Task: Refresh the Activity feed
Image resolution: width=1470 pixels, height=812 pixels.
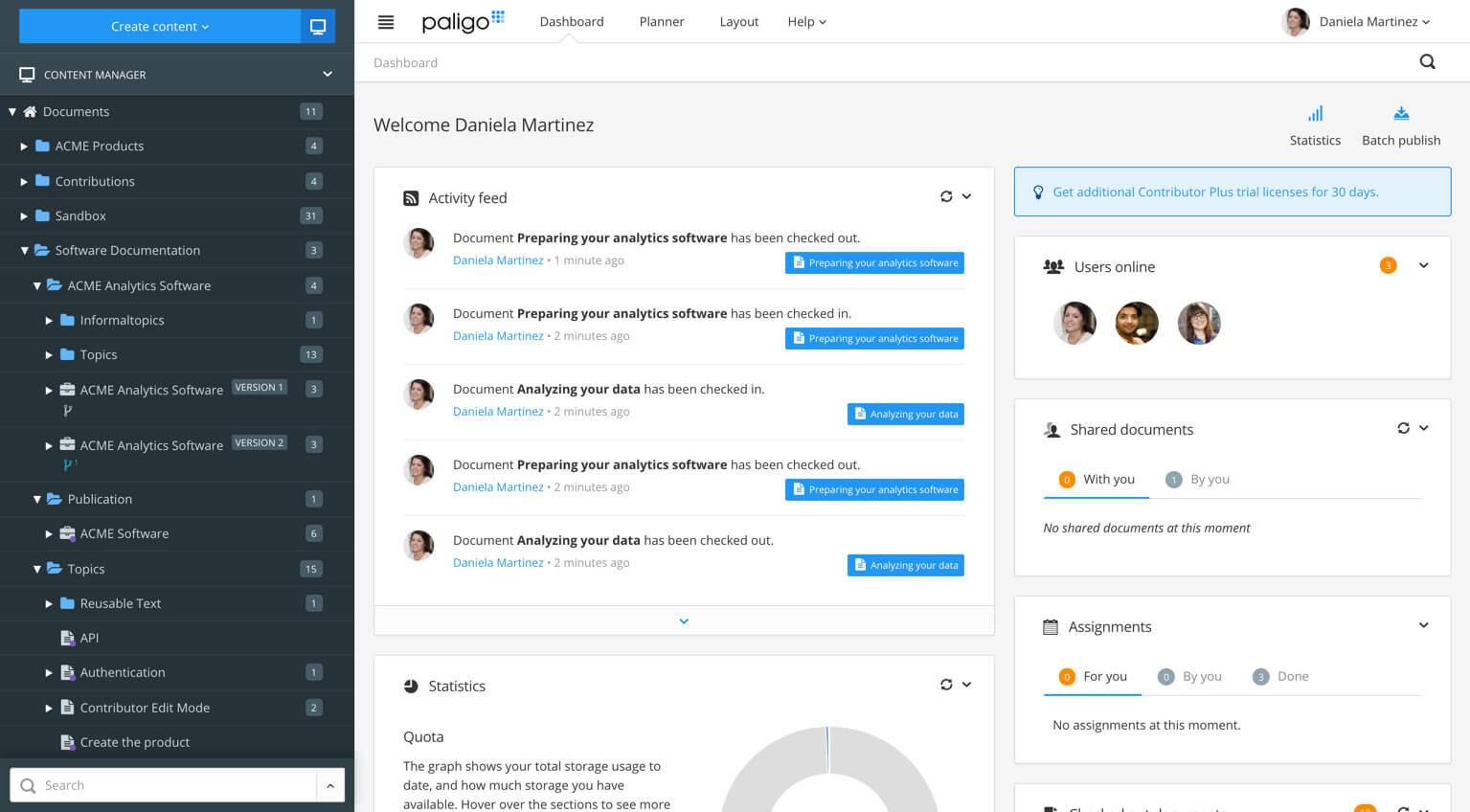Action: [x=946, y=195]
